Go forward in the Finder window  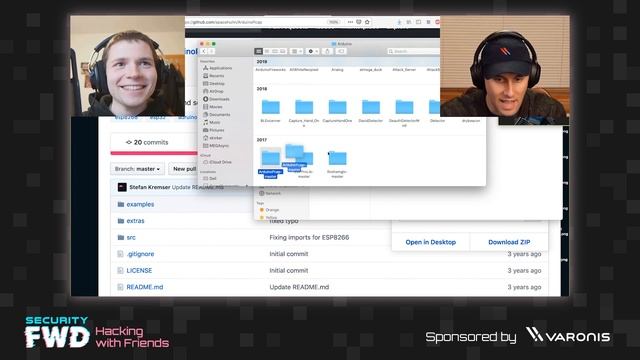211,51
